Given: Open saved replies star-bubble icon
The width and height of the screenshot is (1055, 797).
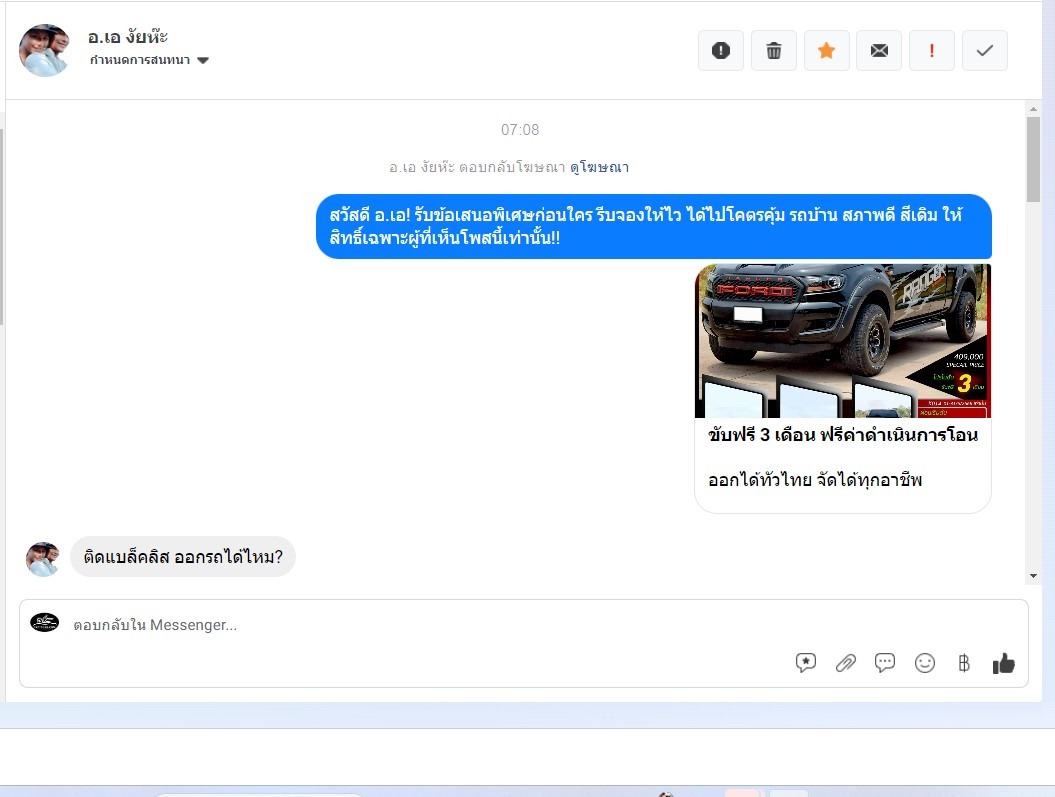Looking at the screenshot, I should [x=806, y=663].
